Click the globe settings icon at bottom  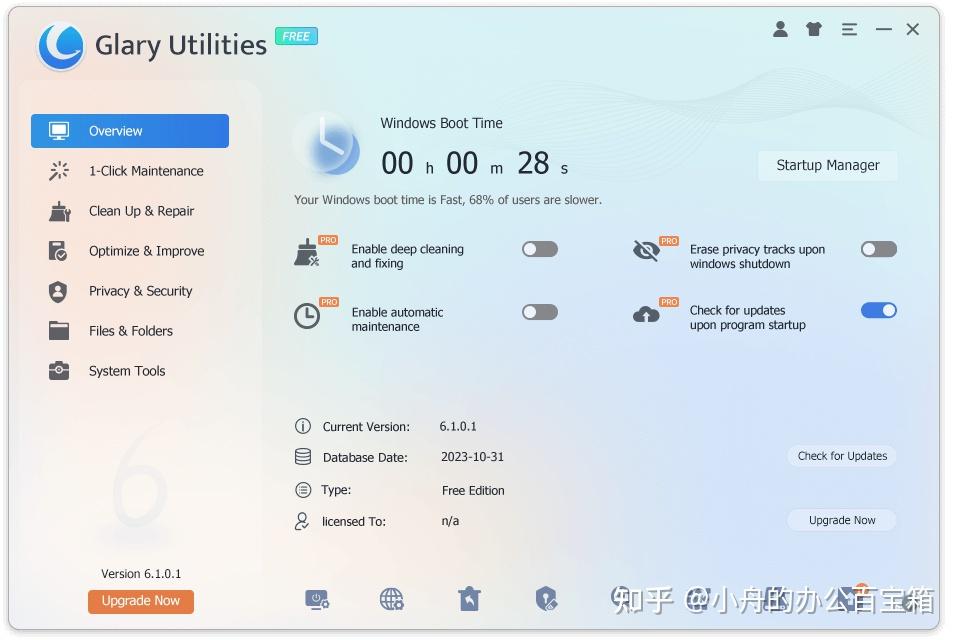392,598
